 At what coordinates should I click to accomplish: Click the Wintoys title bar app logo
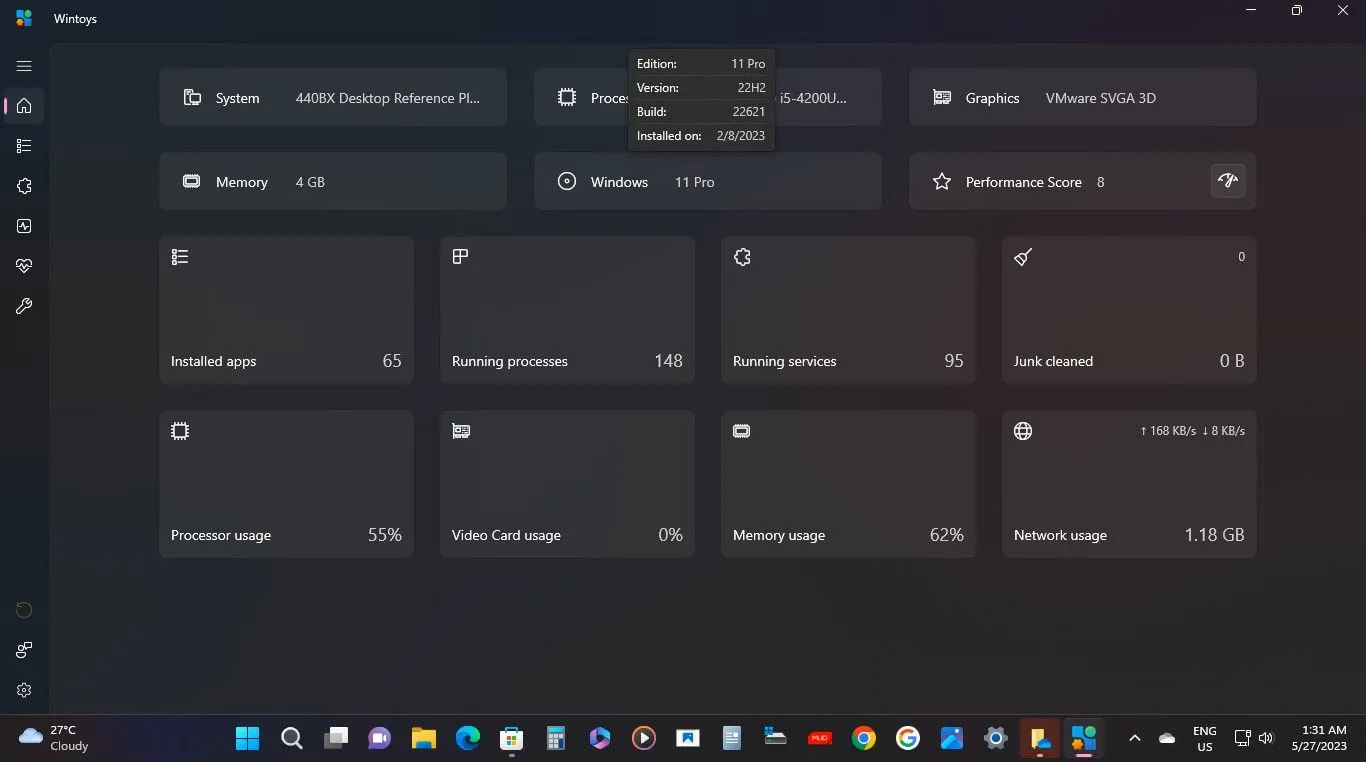24,18
